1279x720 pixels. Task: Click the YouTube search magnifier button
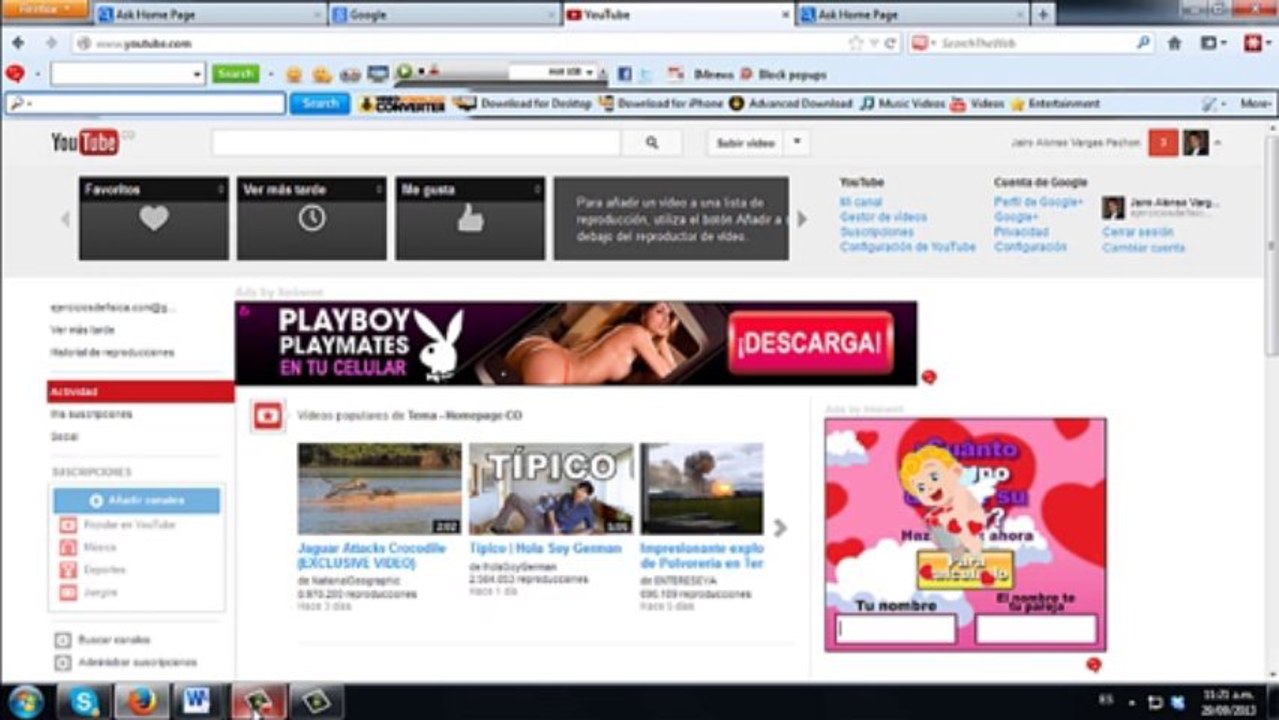(652, 143)
